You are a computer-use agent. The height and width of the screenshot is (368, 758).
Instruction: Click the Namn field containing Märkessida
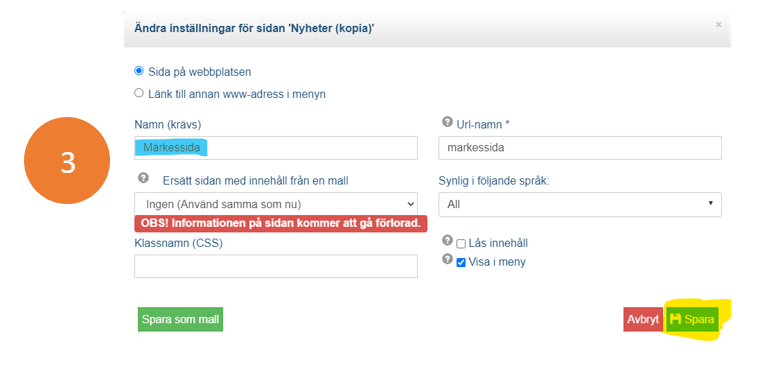click(276, 147)
